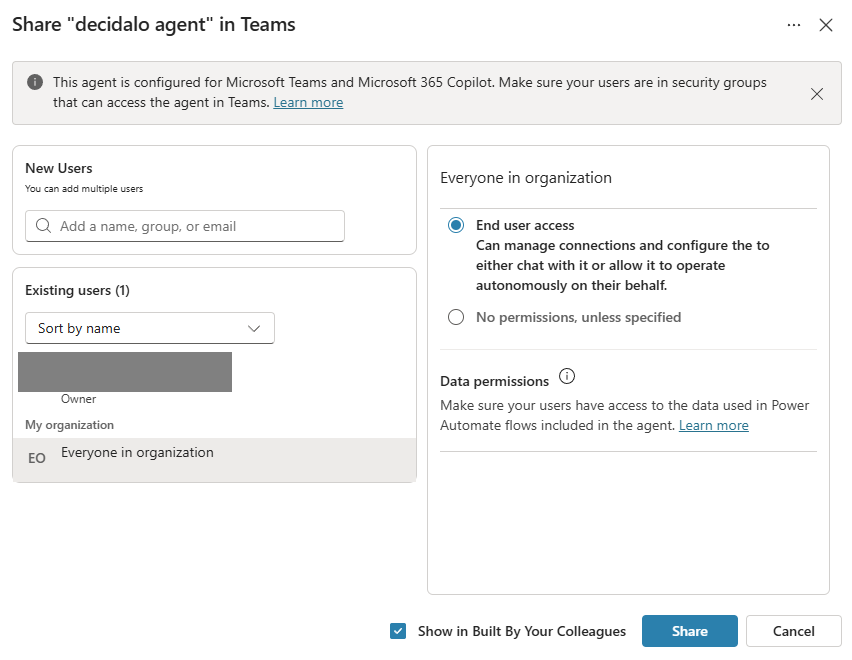
Task: Click the Cancel button
Action: [x=793, y=631]
